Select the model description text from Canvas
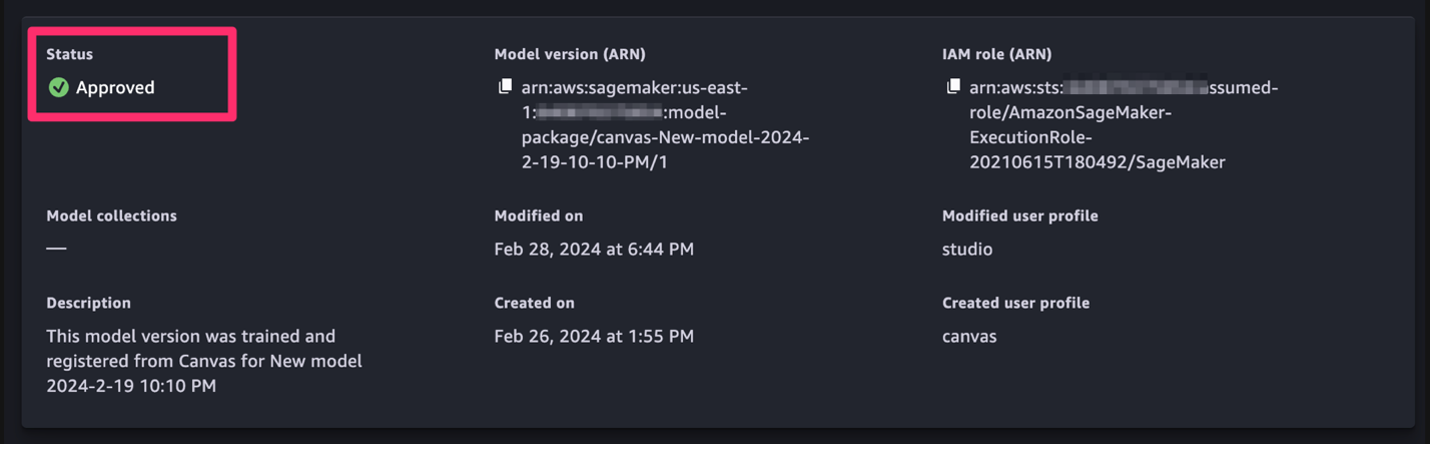This screenshot has width=1430, height=449. pos(204,360)
